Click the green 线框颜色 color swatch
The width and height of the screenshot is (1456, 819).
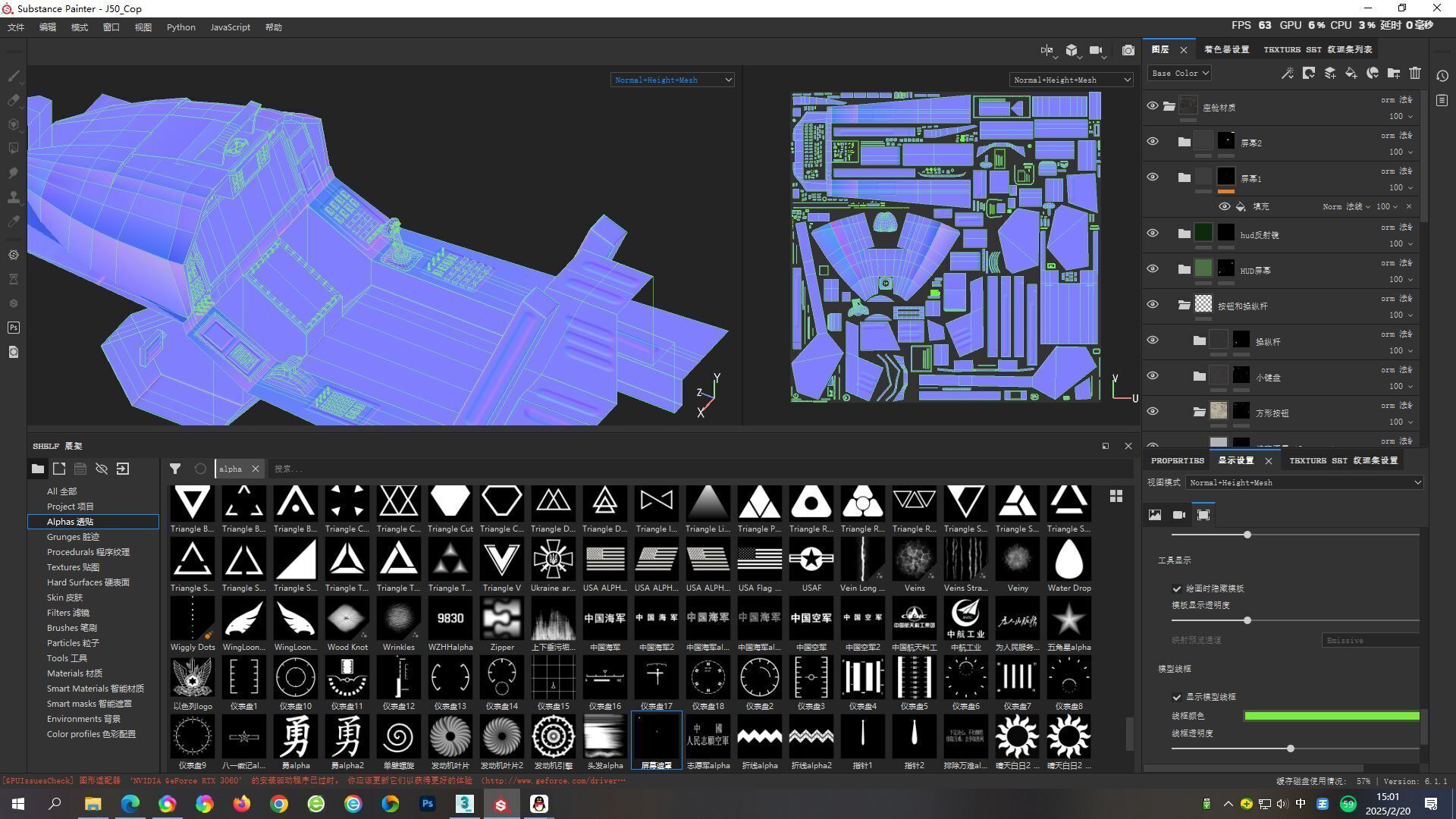(1331, 716)
